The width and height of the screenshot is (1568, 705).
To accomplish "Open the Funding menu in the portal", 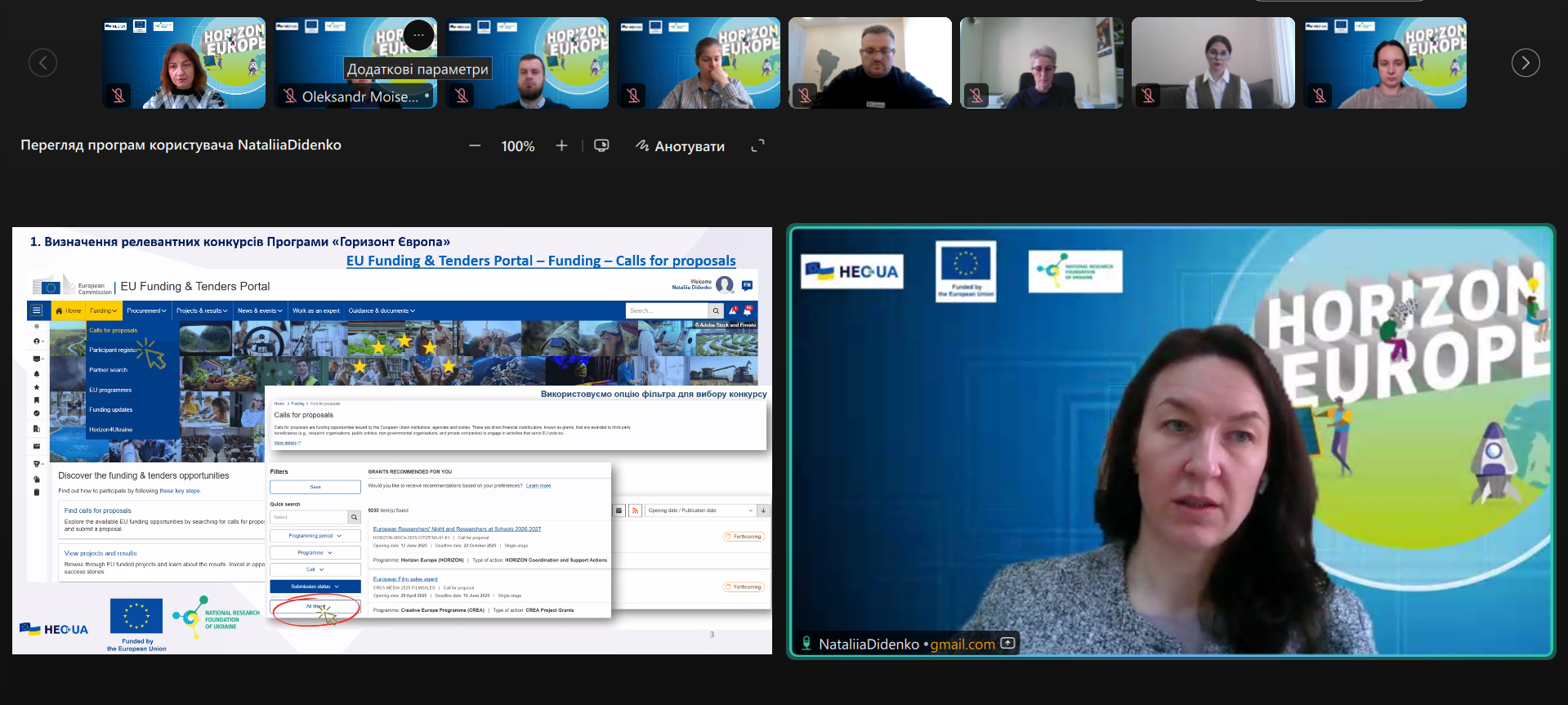I will tap(103, 311).
